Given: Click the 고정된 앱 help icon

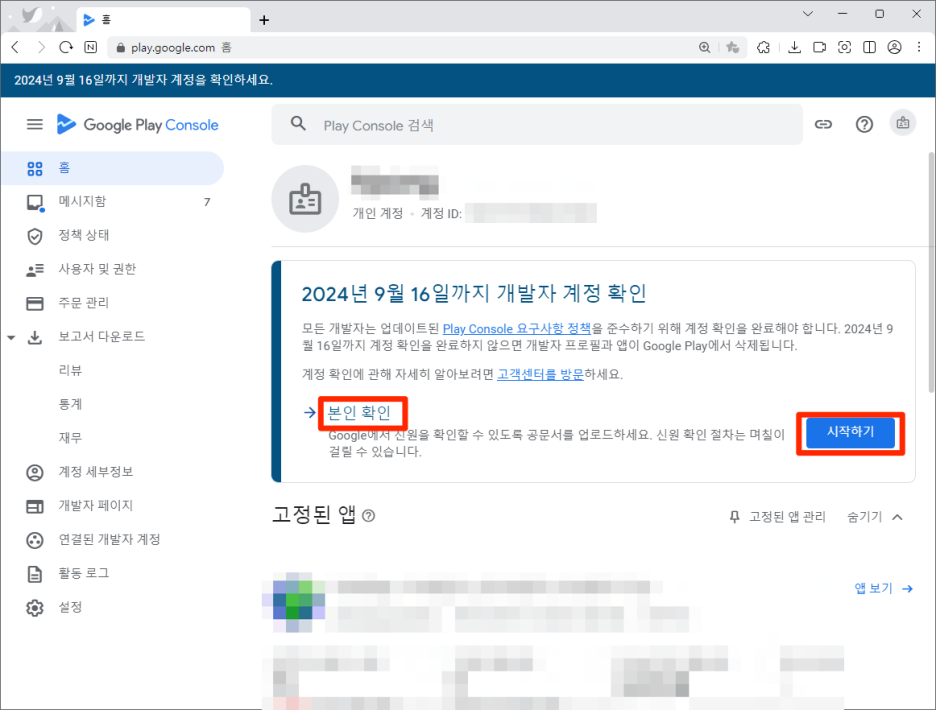Looking at the screenshot, I should [x=369, y=516].
